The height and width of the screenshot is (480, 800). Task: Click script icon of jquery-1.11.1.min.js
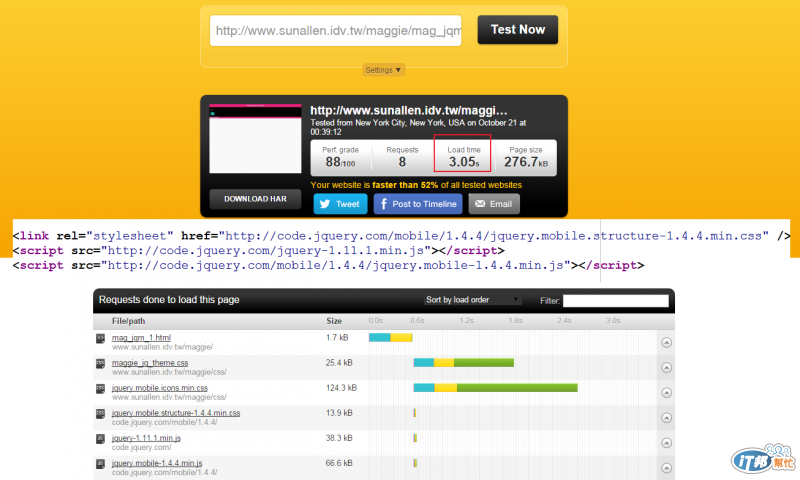[x=101, y=439]
